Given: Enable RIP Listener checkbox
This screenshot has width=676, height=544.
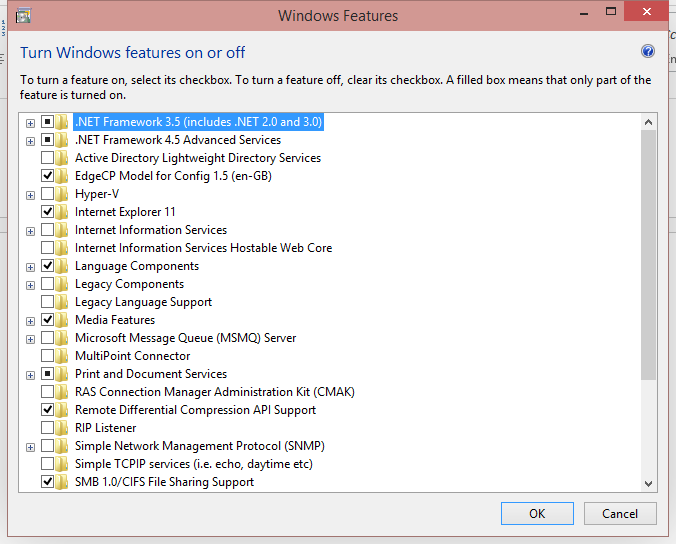Looking at the screenshot, I should [x=47, y=427].
